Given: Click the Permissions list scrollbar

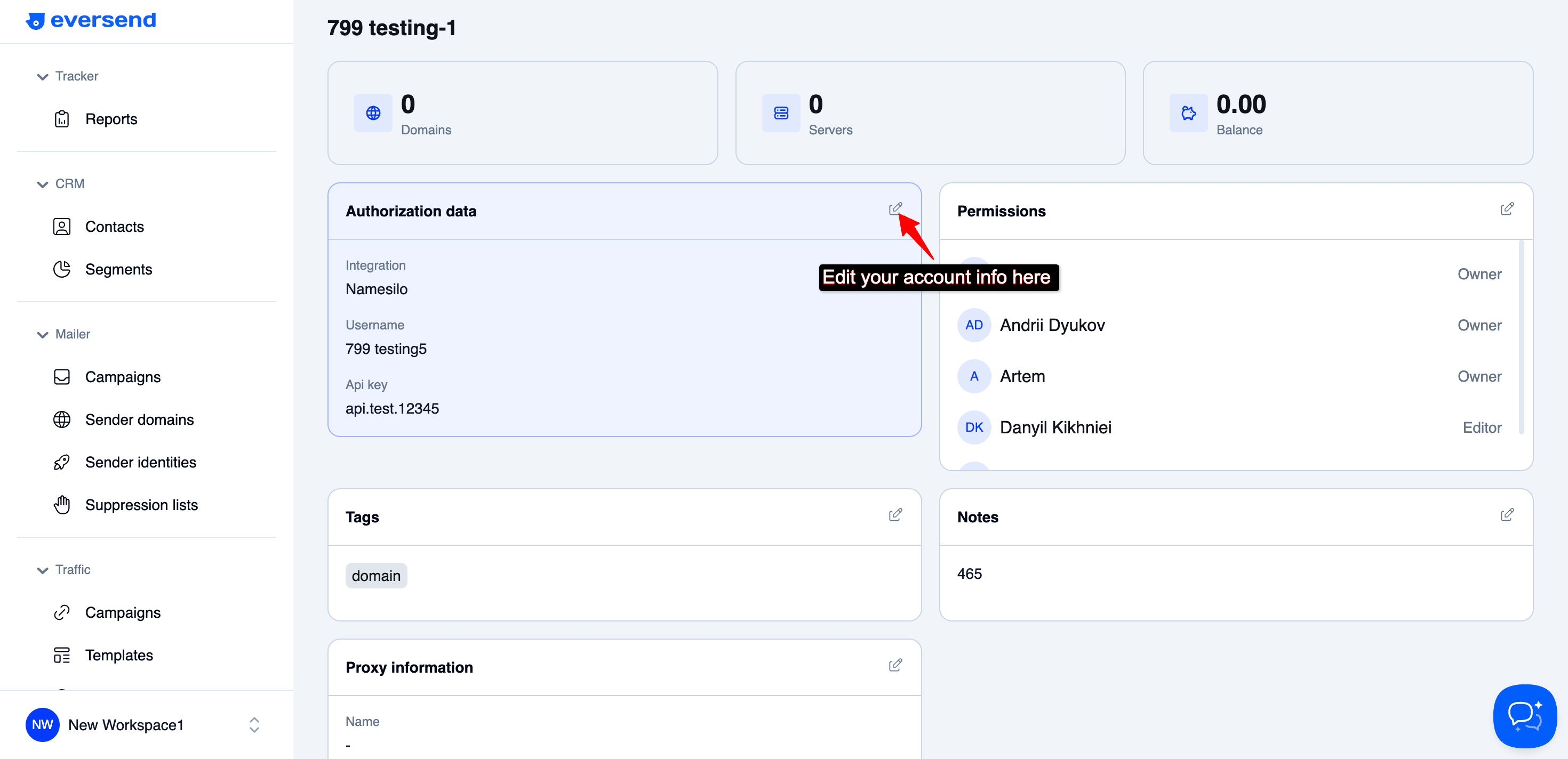Looking at the screenshot, I should point(1521,337).
